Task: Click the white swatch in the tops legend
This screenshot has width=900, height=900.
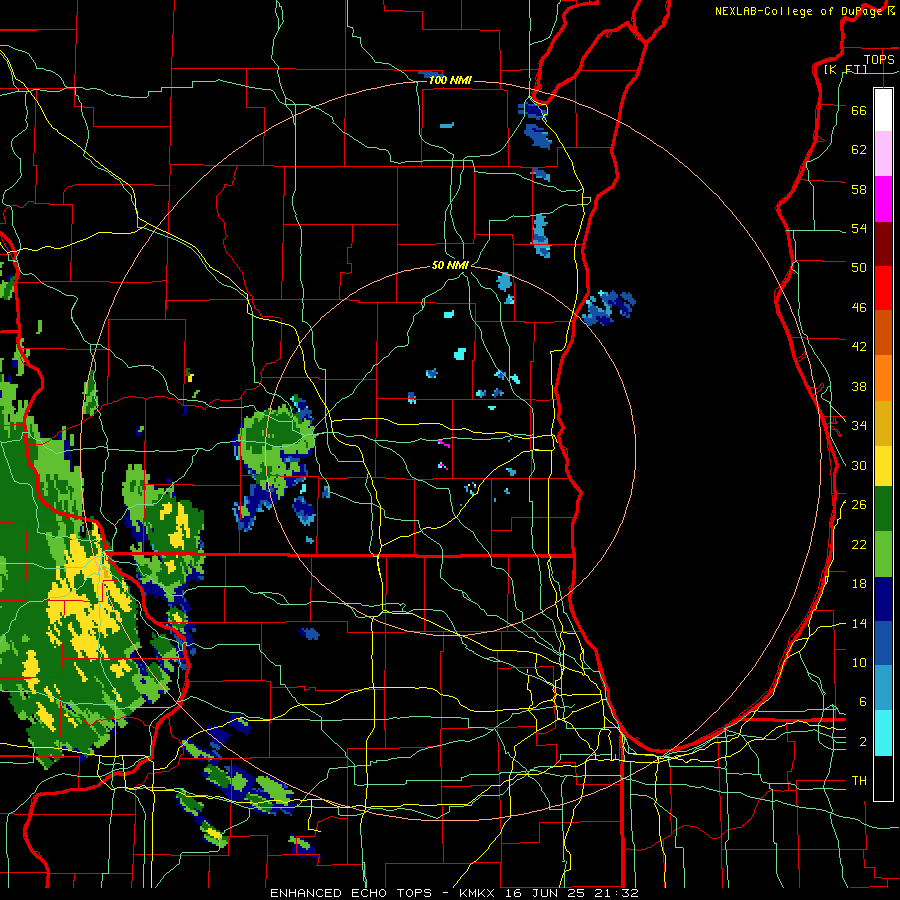Action: click(x=883, y=110)
